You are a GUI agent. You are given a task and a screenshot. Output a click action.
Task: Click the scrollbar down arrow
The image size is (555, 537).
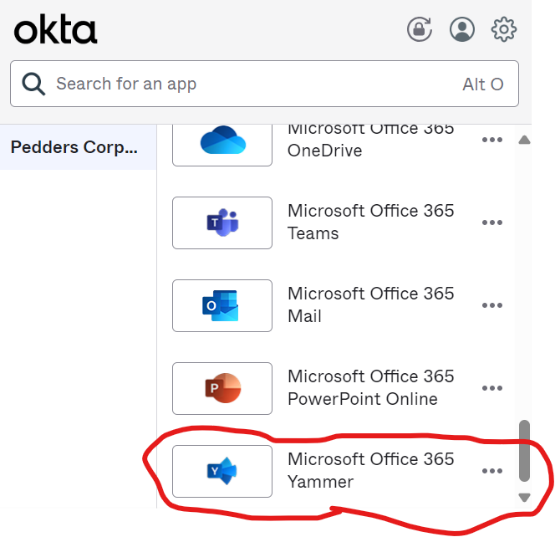[x=524, y=498]
